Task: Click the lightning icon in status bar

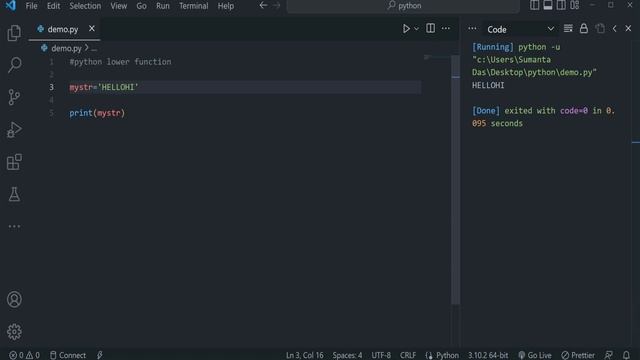Action: pos(100,355)
